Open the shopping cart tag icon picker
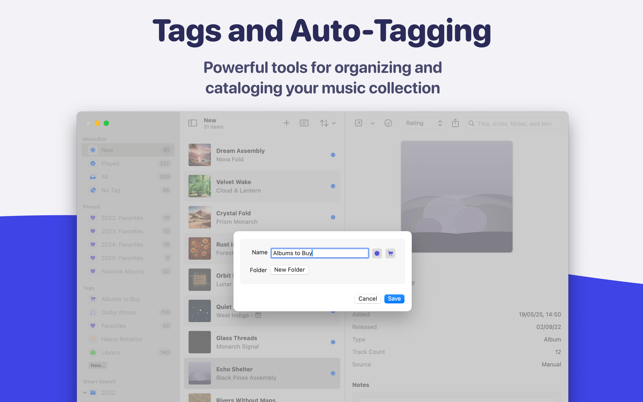This screenshot has width=643, height=402. 390,254
